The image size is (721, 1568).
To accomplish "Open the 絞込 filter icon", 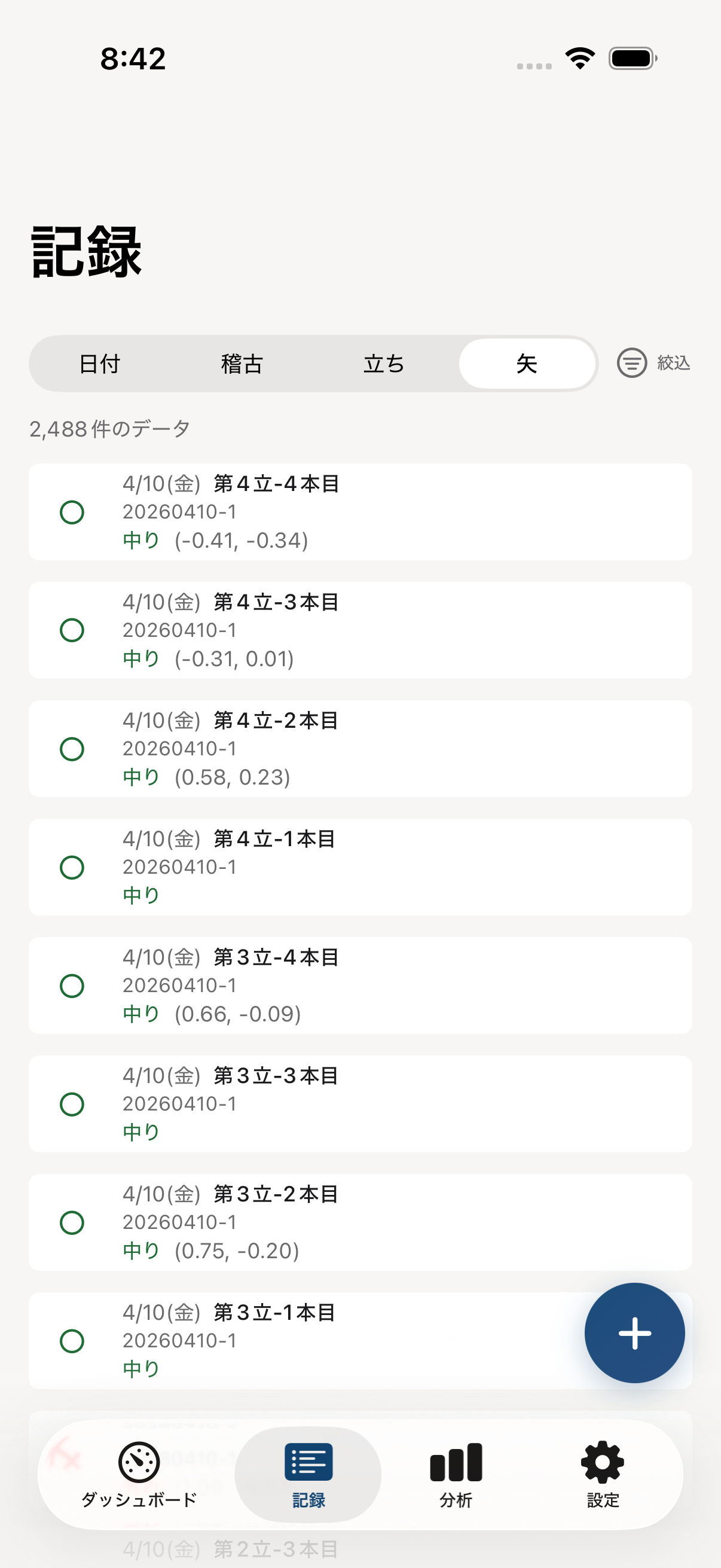I will [631, 363].
